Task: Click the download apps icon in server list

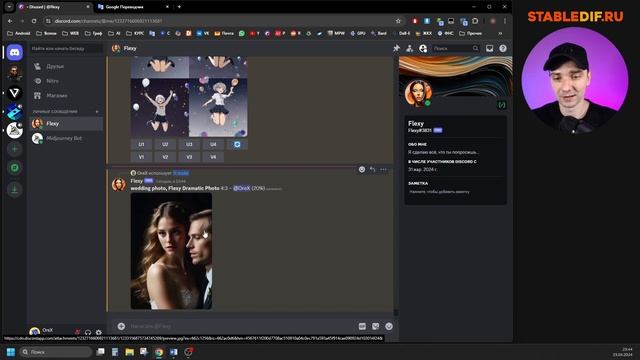Action: coord(15,190)
